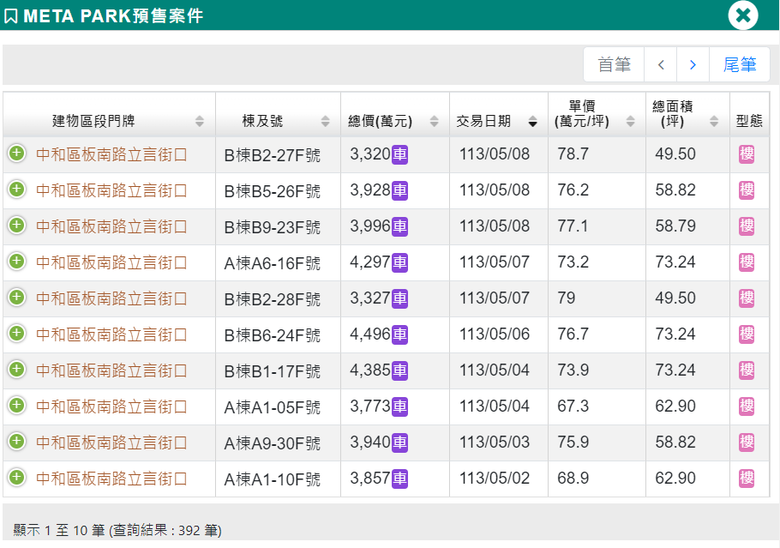The image size is (780, 548).
Task: Click the 車 parking badge beside 4,385
Action: coord(399,371)
